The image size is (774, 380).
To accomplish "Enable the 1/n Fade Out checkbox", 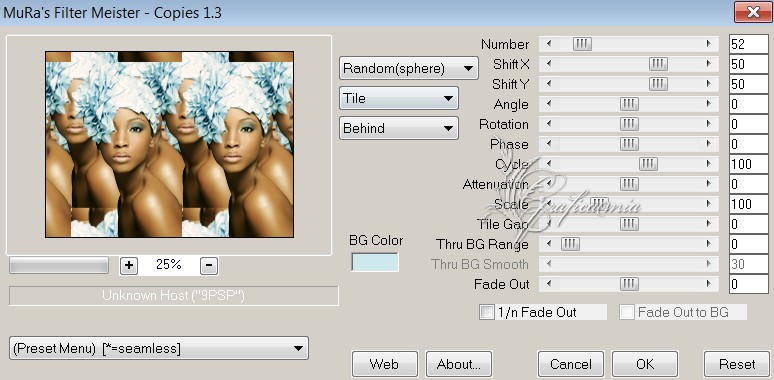I will point(487,312).
